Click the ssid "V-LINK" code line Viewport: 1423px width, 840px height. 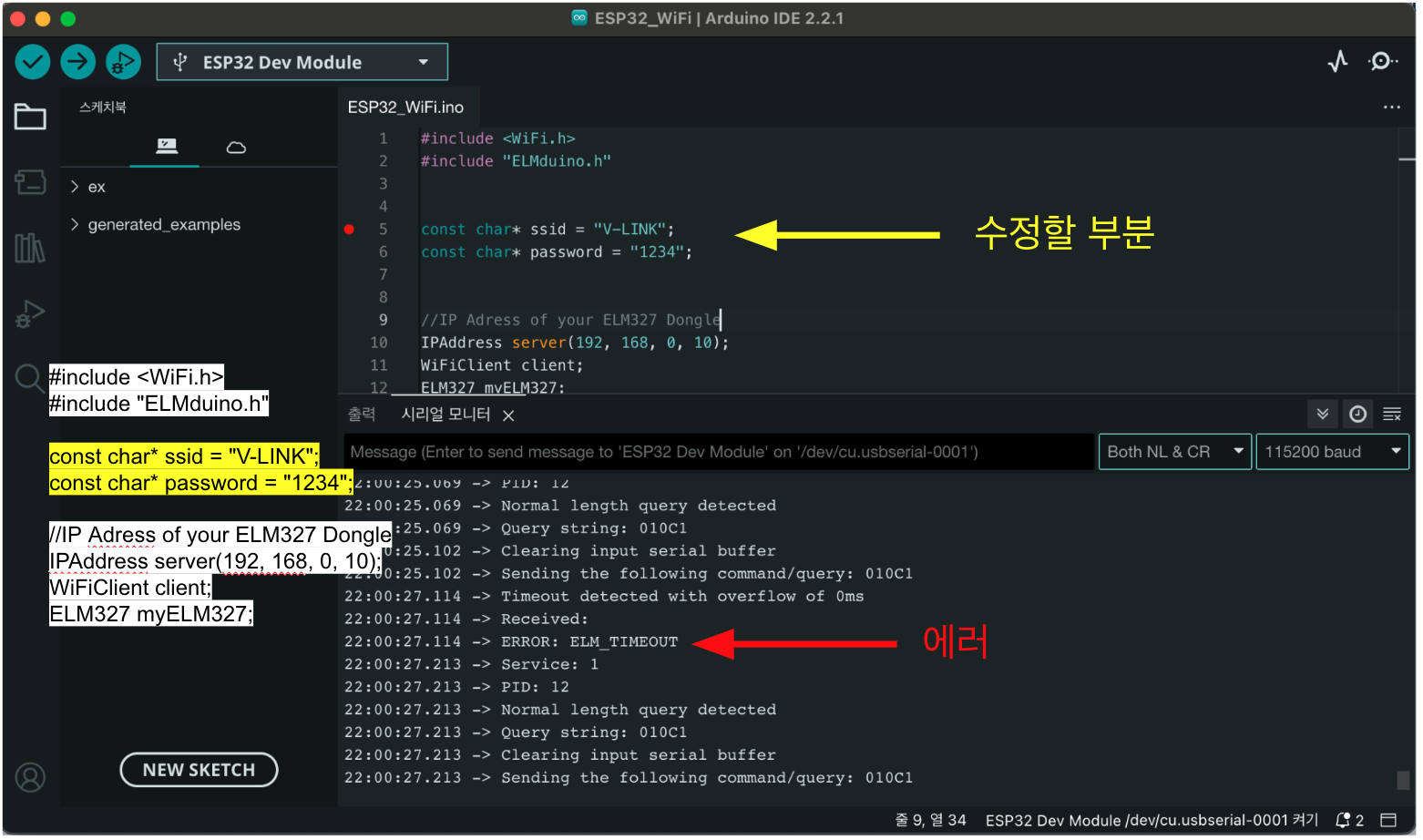coord(548,230)
